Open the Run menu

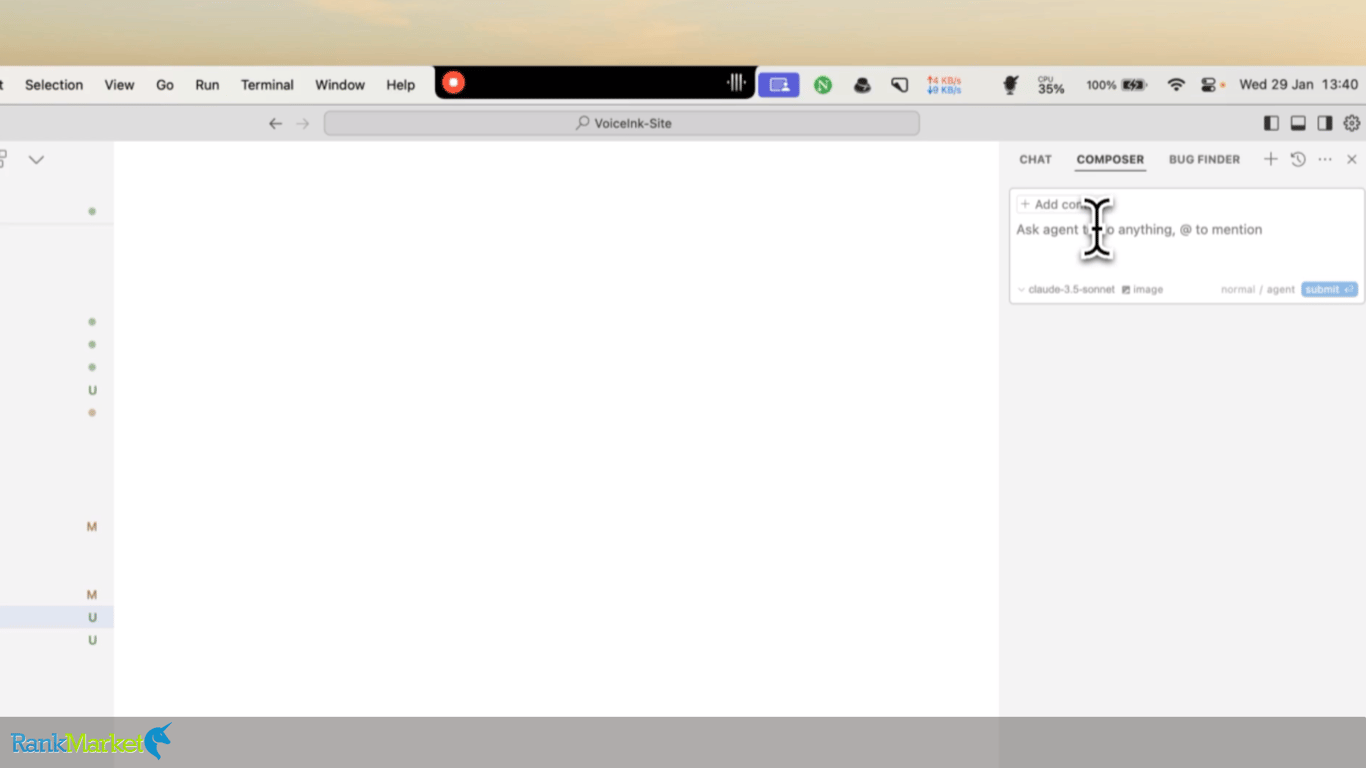[x=207, y=85]
